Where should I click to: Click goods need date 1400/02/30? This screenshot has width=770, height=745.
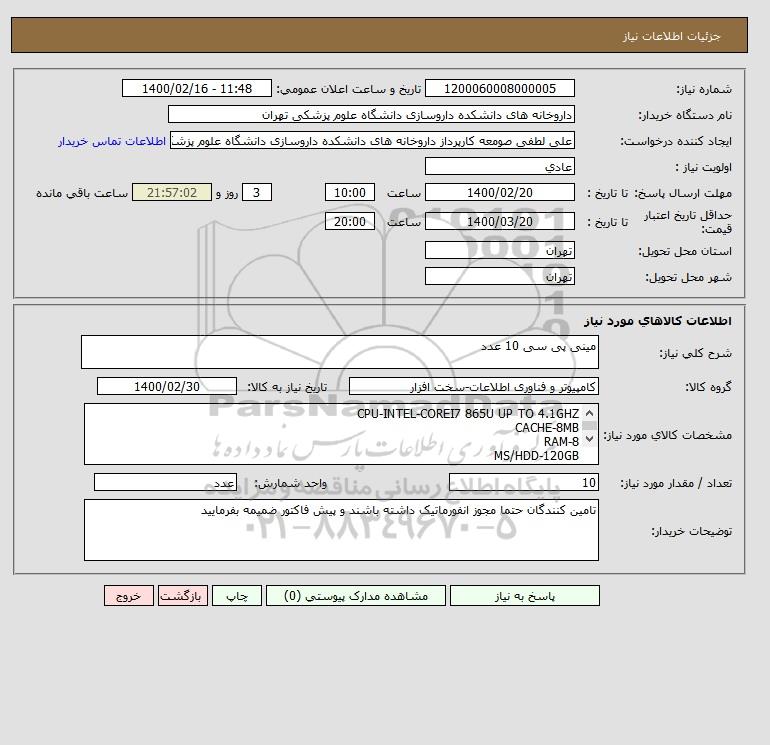(x=167, y=386)
